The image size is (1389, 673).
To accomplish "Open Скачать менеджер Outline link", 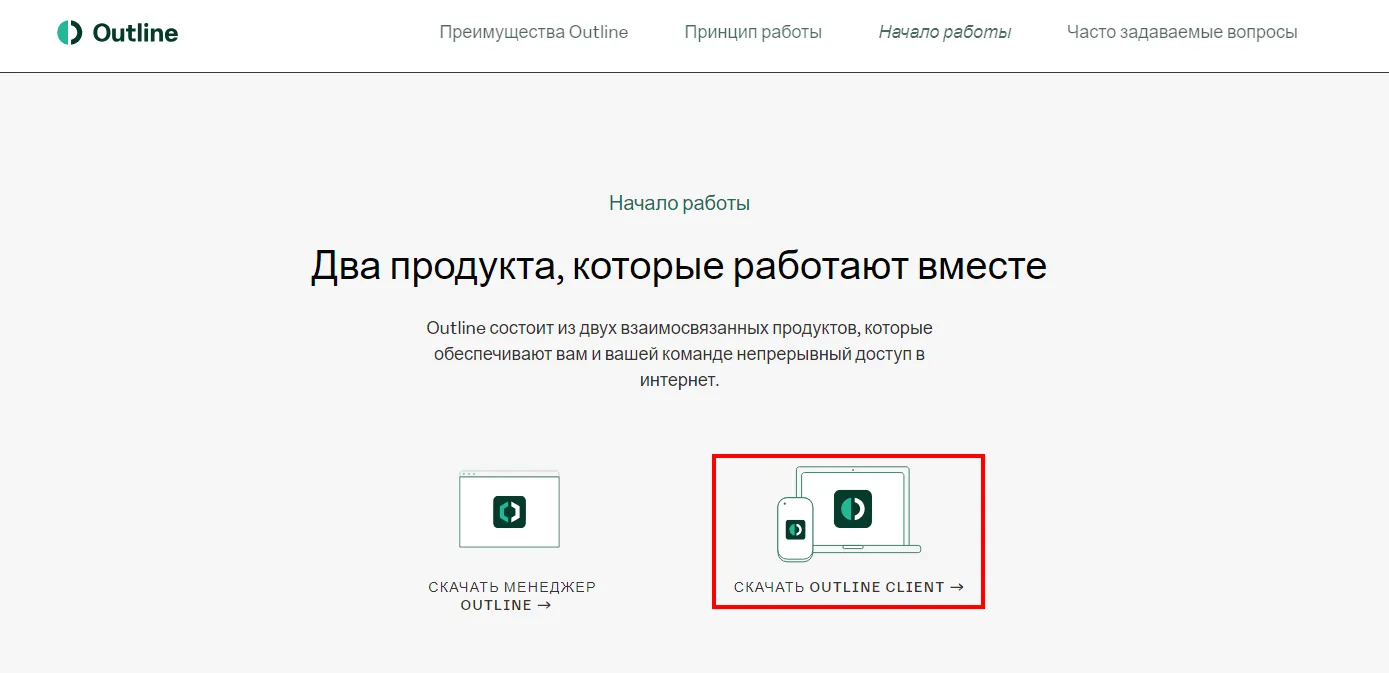I will 512,596.
